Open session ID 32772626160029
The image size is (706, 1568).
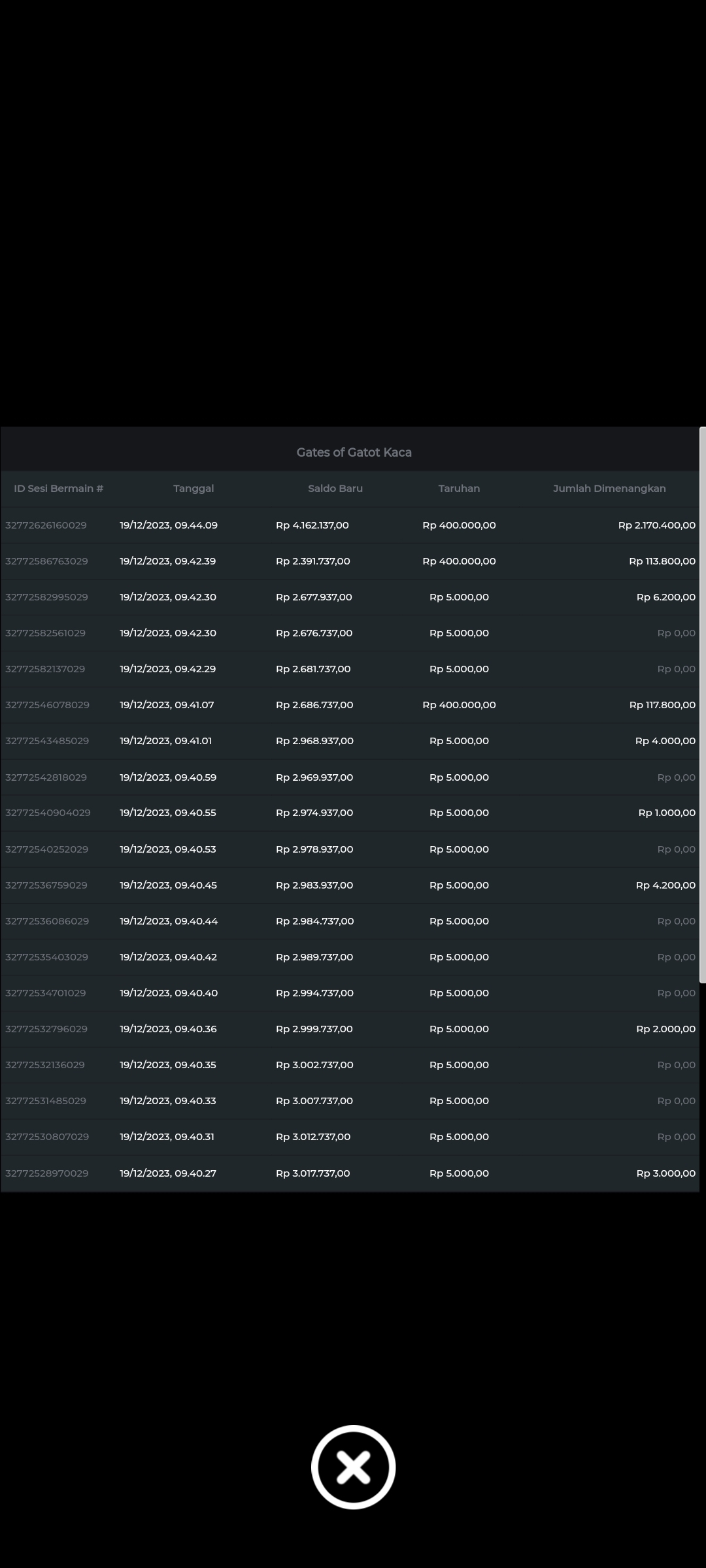coord(46,525)
